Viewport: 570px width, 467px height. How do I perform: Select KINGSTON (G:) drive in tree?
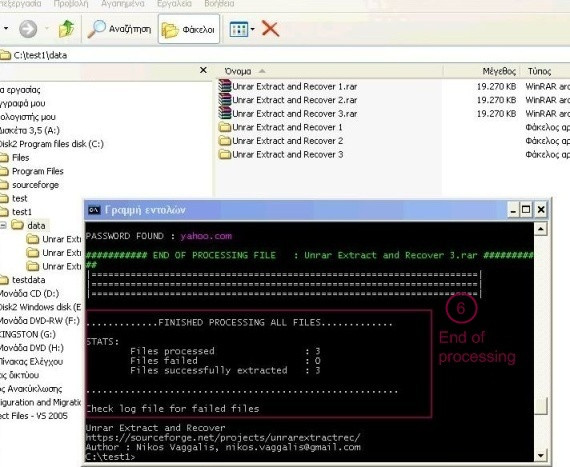tap(28, 334)
